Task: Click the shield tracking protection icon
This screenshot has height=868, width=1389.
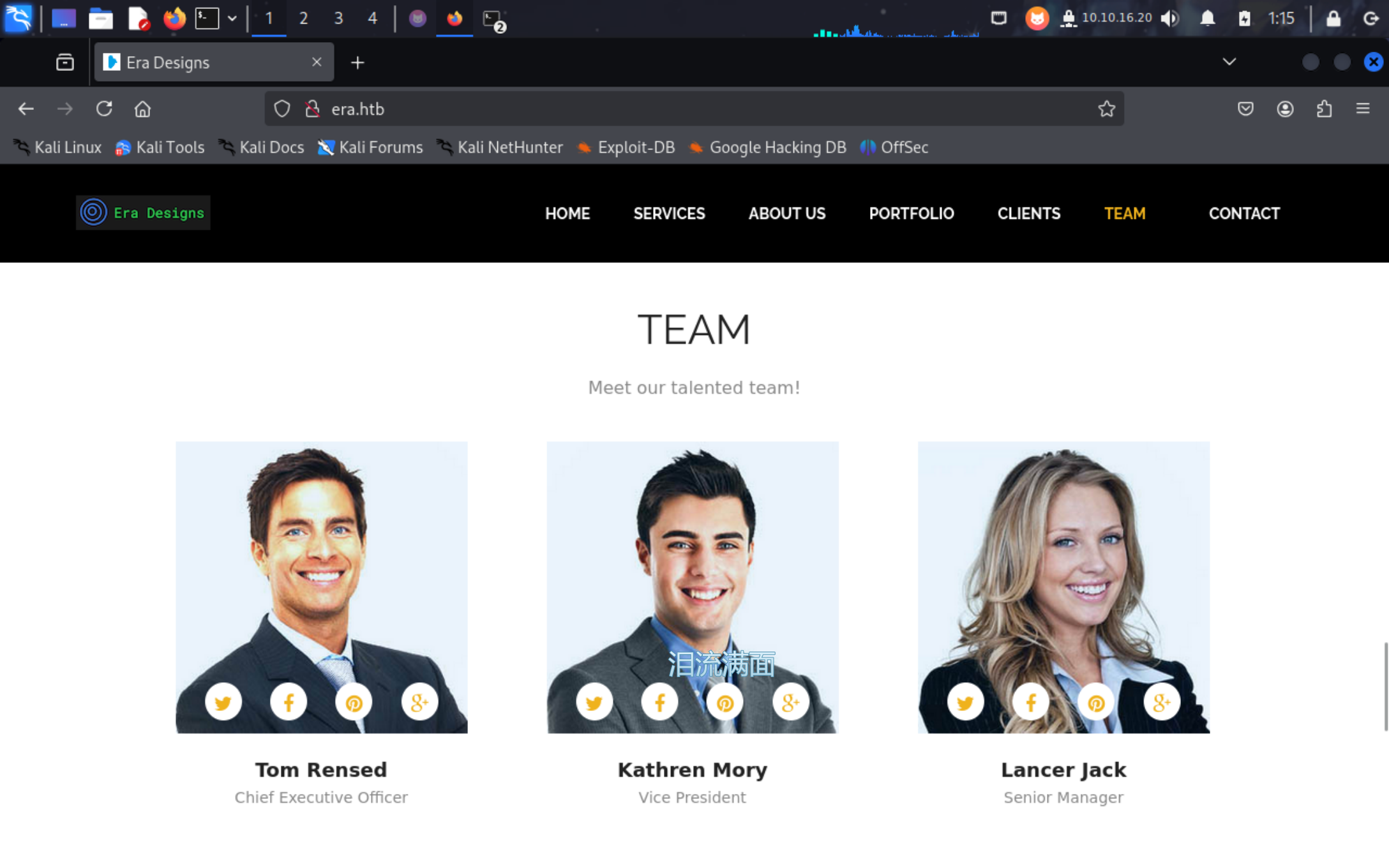Action: click(x=282, y=109)
